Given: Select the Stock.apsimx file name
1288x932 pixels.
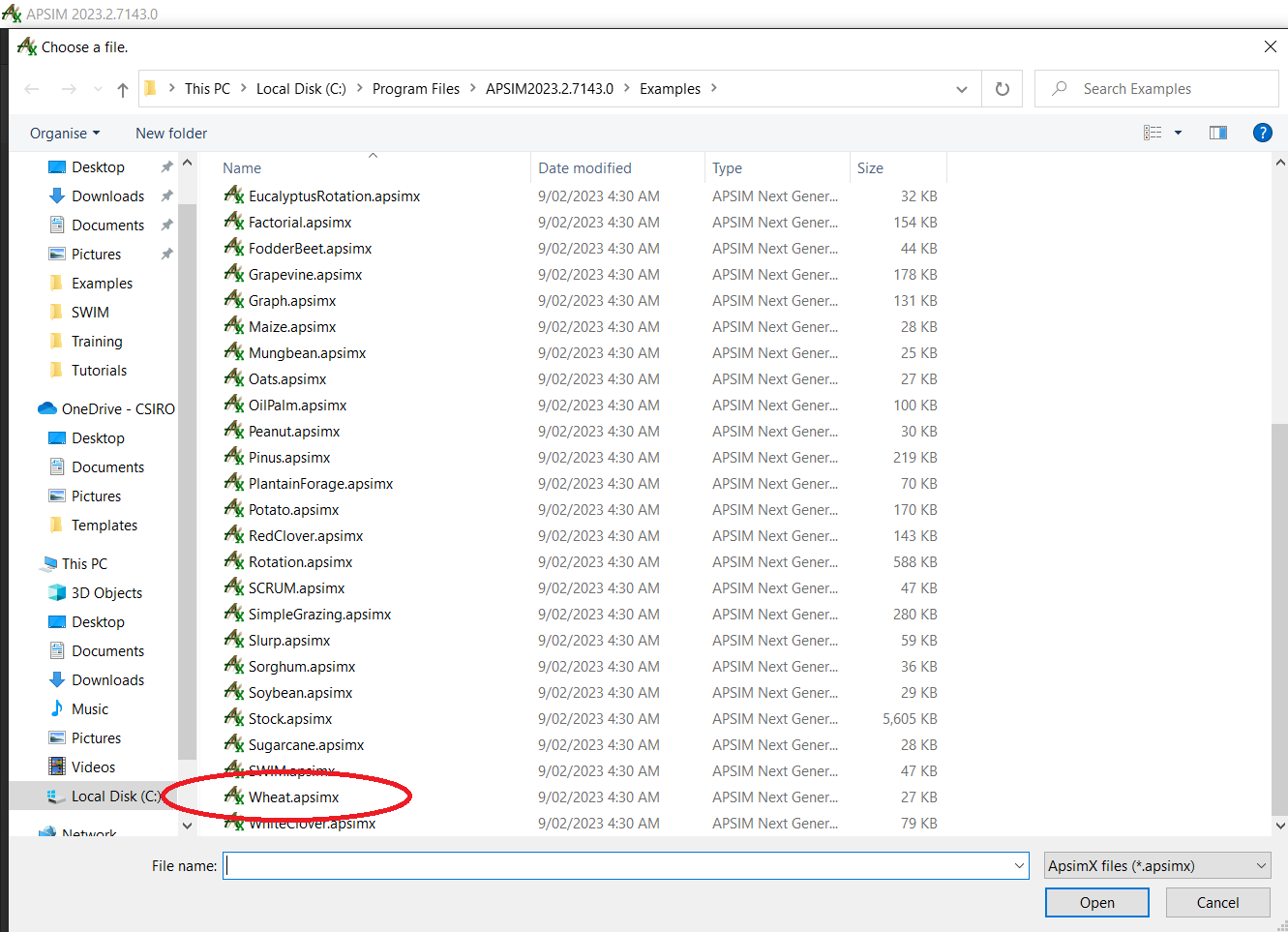Looking at the screenshot, I should [x=290, y=719].
